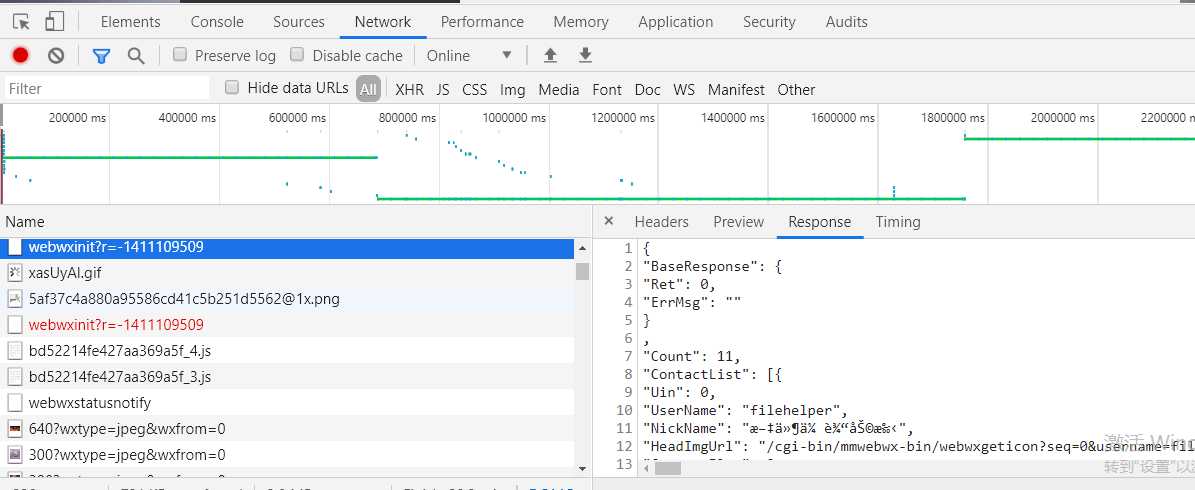Click the 640?wxtype=jpeg image icon
The image size is (1195, 490).
click(15, 428)
